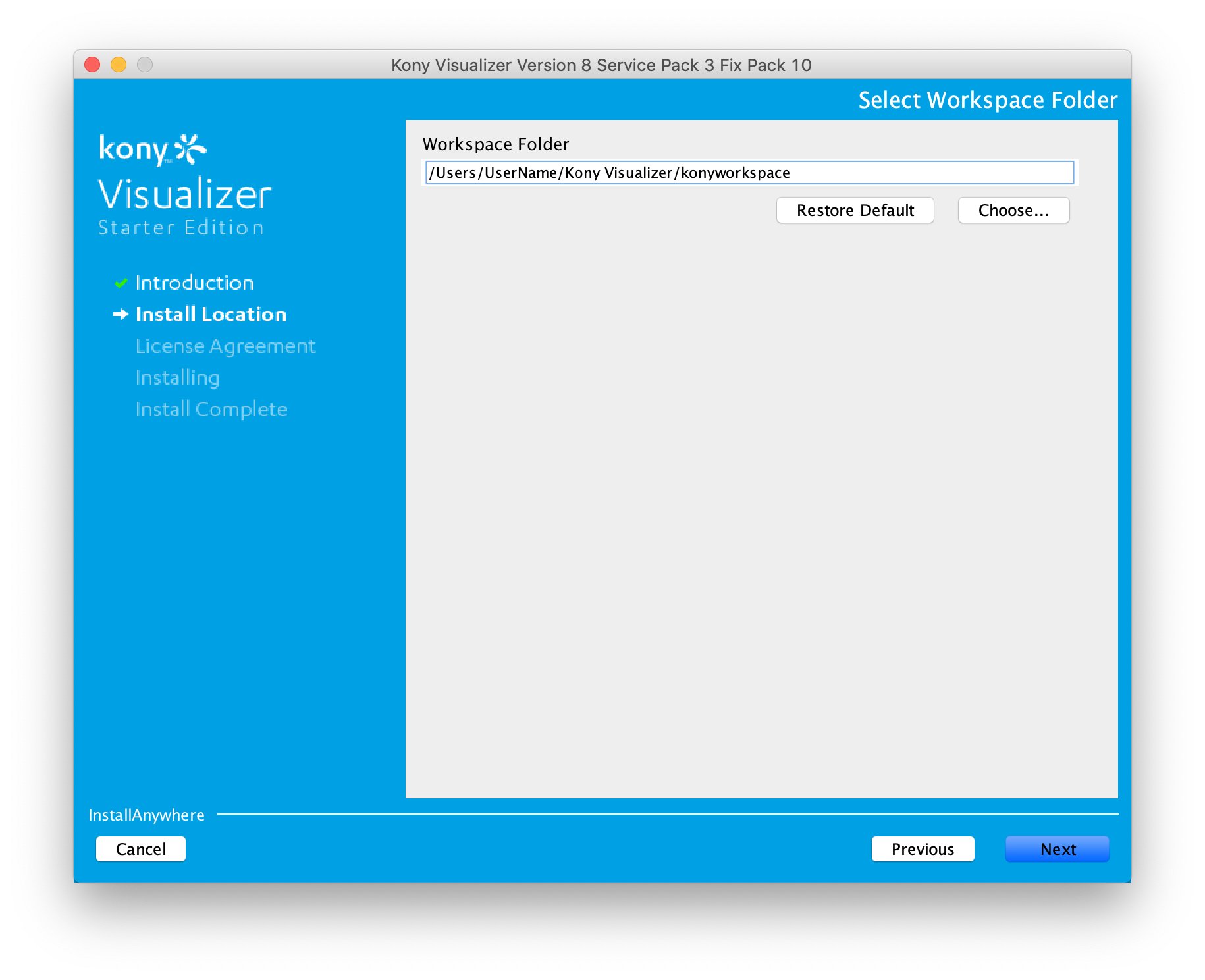Image resolution: width=1205 pixels, height=980 pixels.
Task: Click the arrow icon beside Install Location
Action: click(x=120, y=314)
